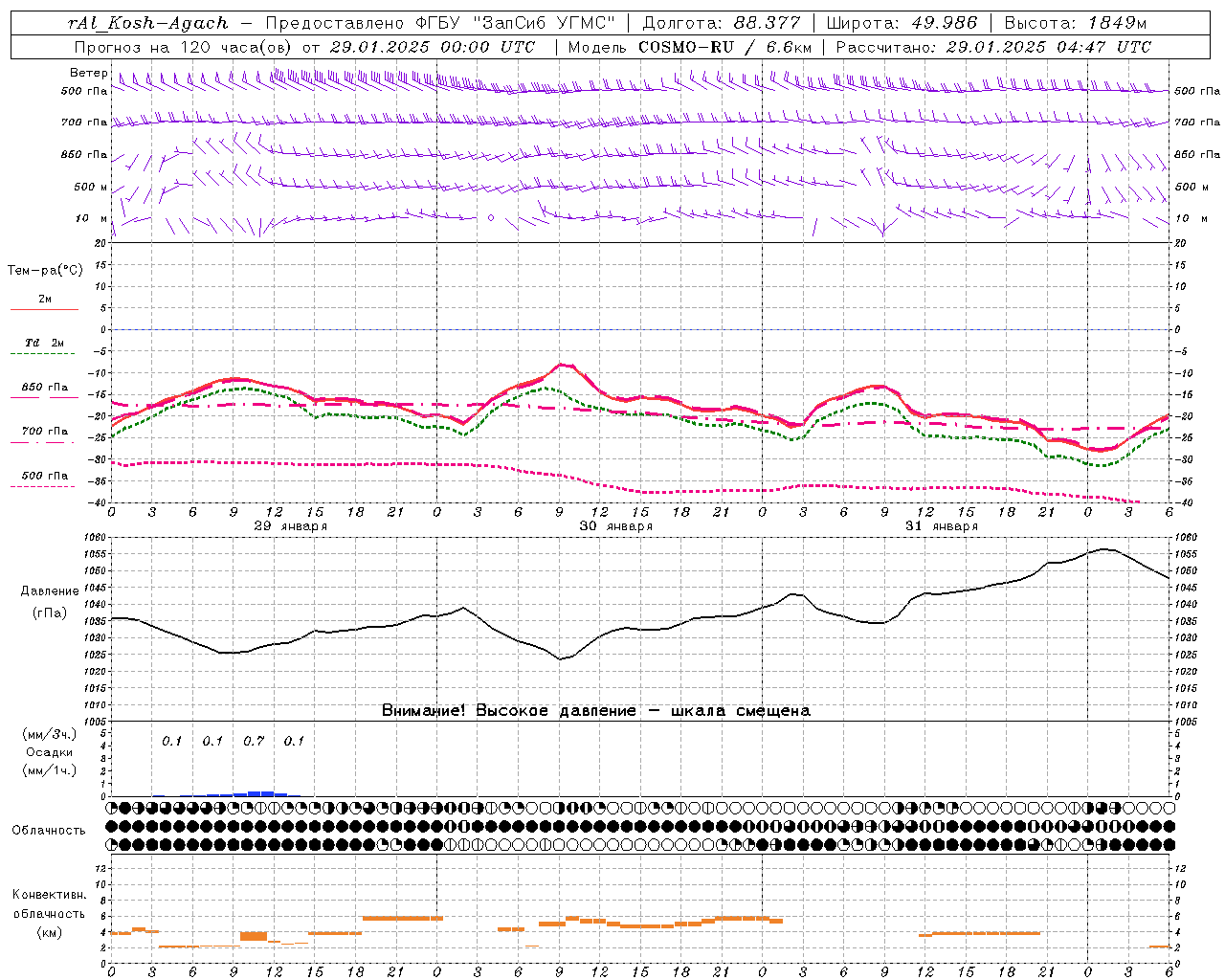This screenshot has width=1225, height=980.
Task: Click the station title rAl_Kosh-Agach
Action: 148,23
